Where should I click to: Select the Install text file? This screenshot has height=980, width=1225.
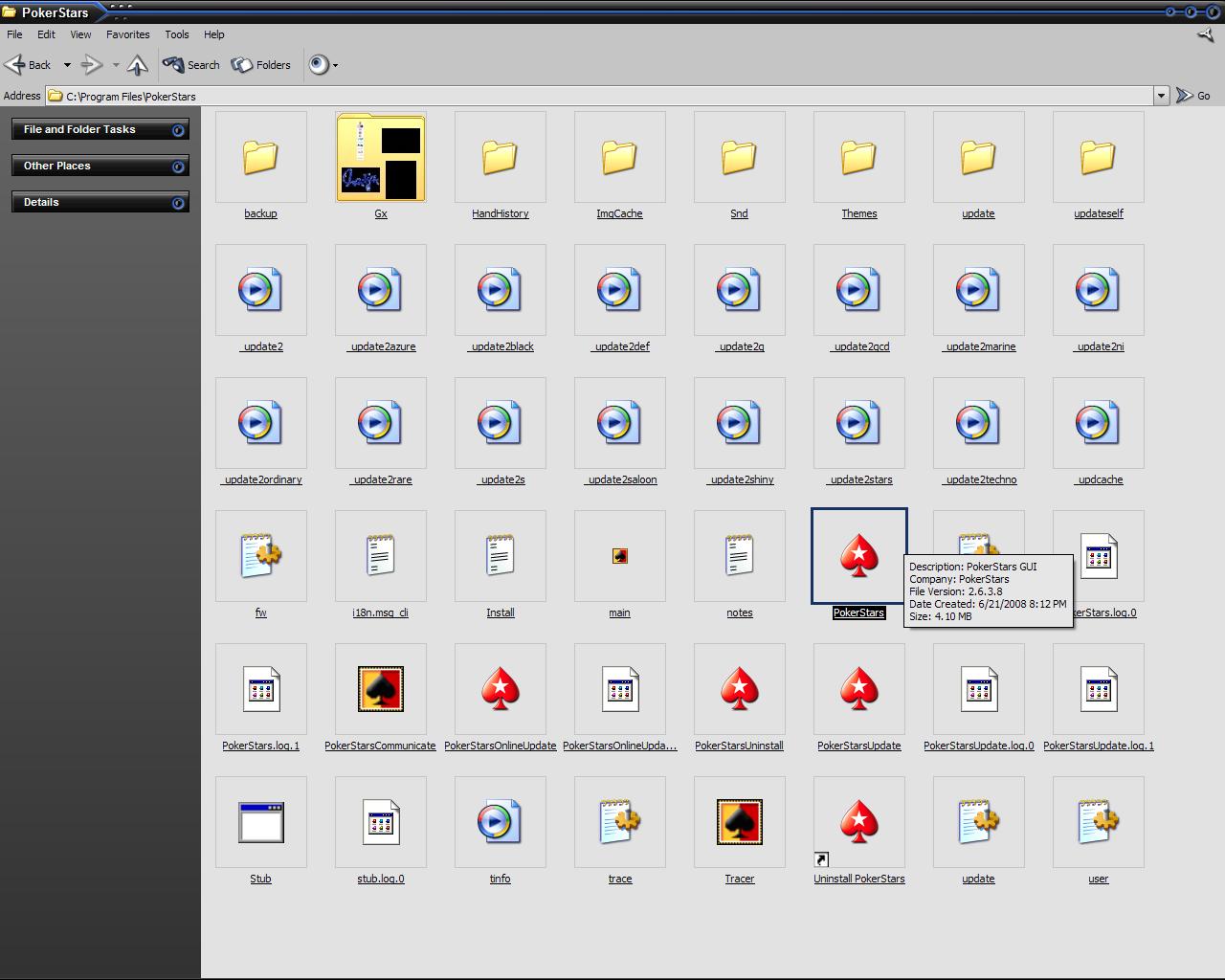(500, 556)
